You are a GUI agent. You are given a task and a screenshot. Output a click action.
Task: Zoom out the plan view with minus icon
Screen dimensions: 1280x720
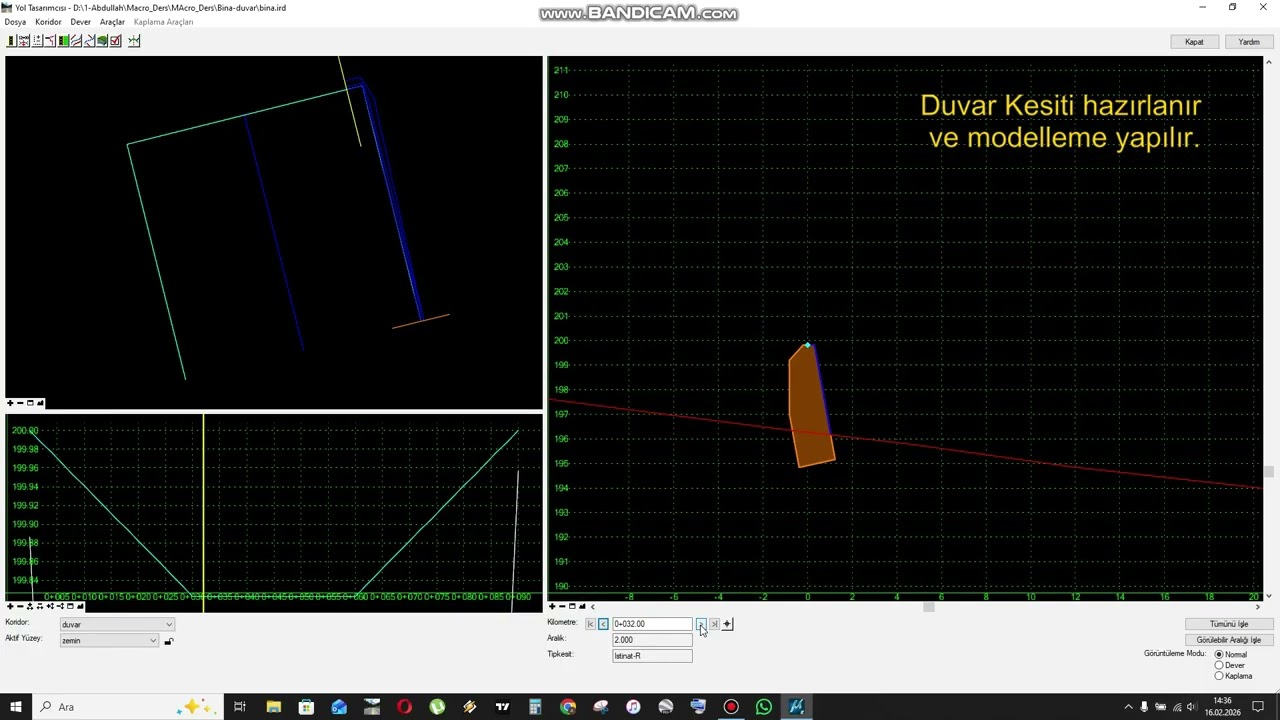[20, 403]
